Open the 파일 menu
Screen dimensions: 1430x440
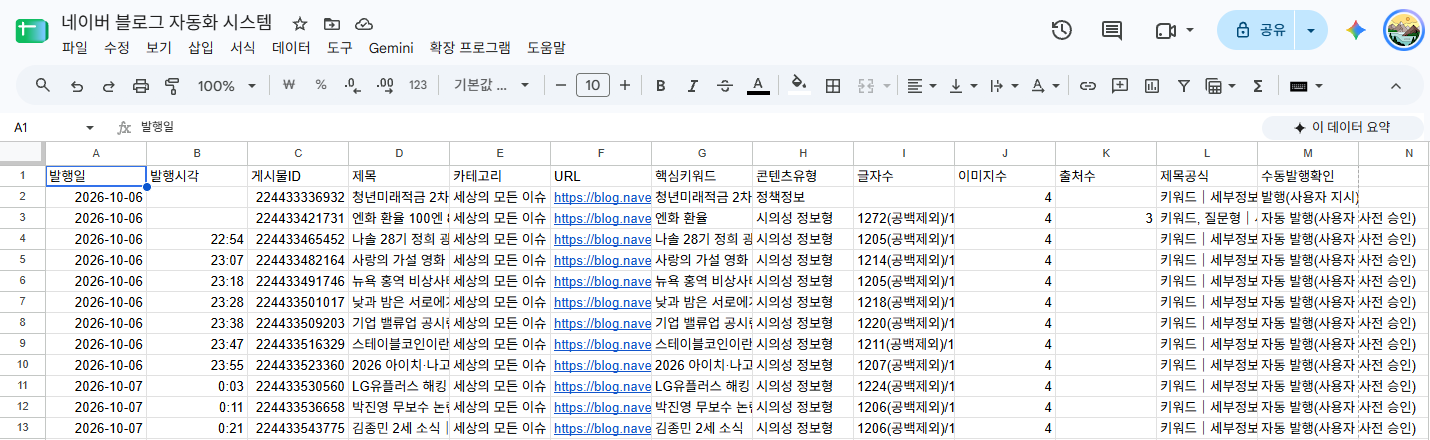click(75, 47)
